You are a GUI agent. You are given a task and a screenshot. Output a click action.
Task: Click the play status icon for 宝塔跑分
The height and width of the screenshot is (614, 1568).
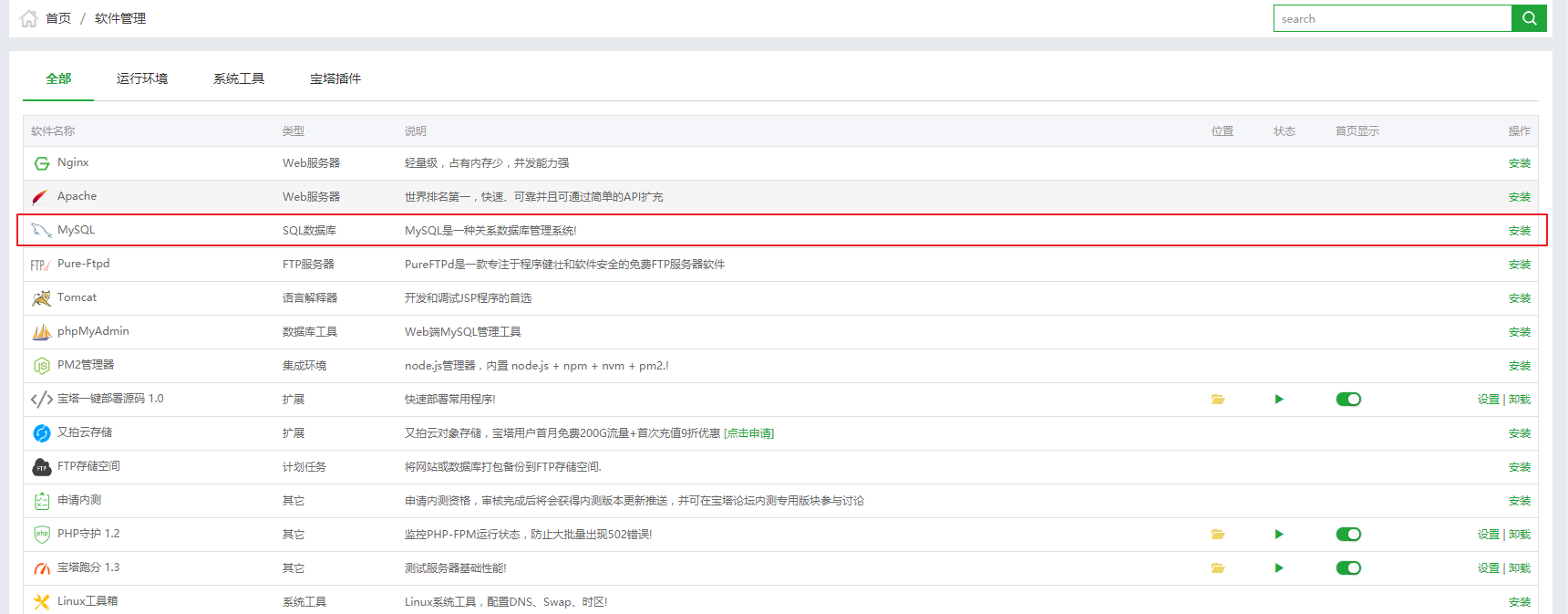pos(1279,568)
